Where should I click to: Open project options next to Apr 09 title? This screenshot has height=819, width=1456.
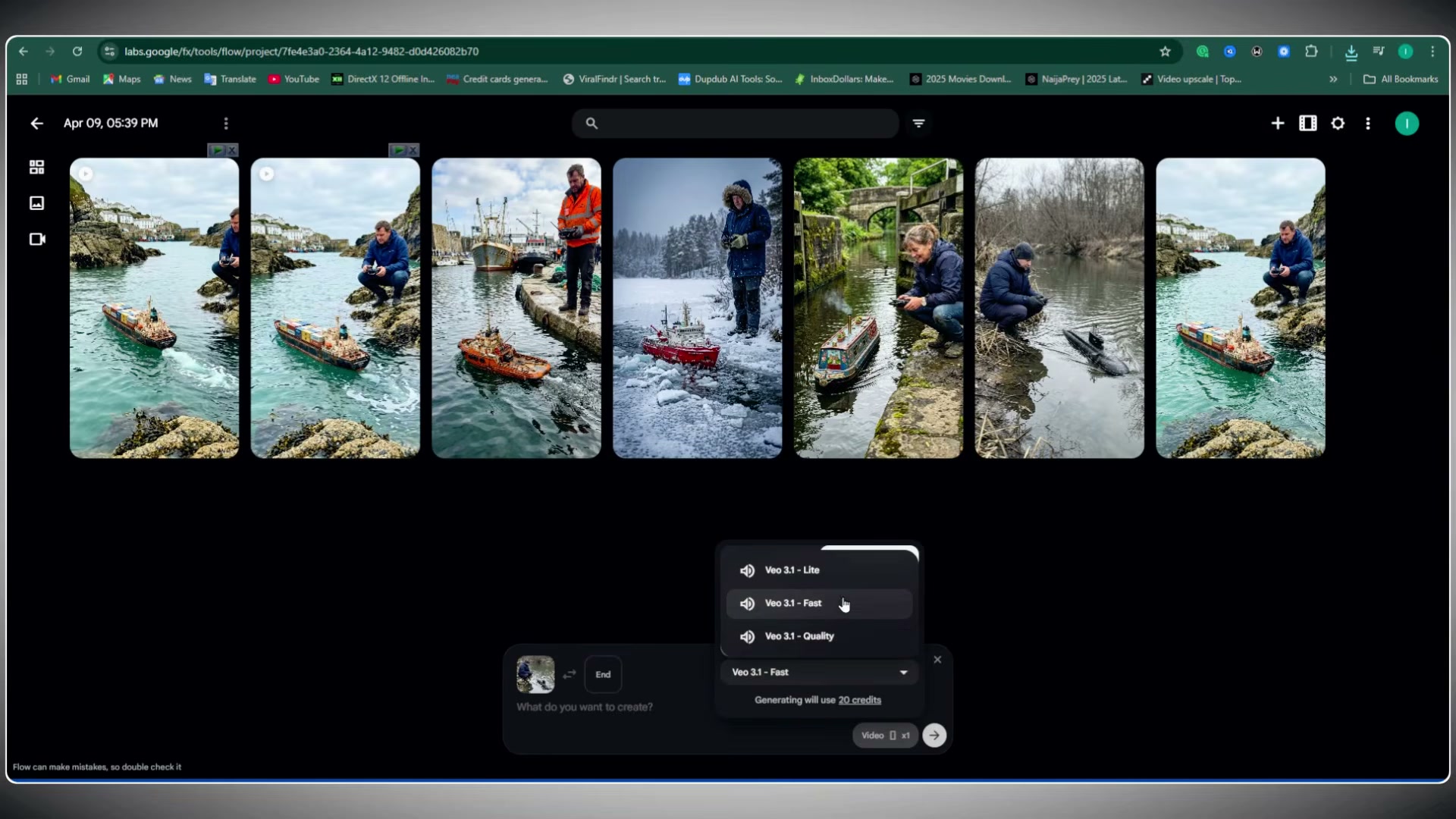tap(226, 124)
